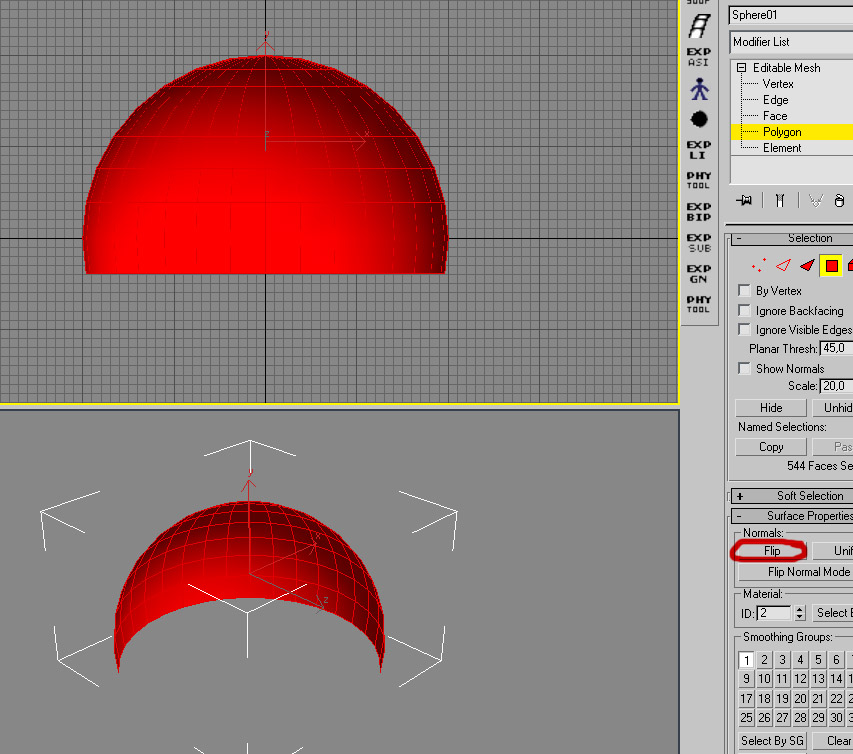Click the EXP LI toolbar icon

point(699,150)
